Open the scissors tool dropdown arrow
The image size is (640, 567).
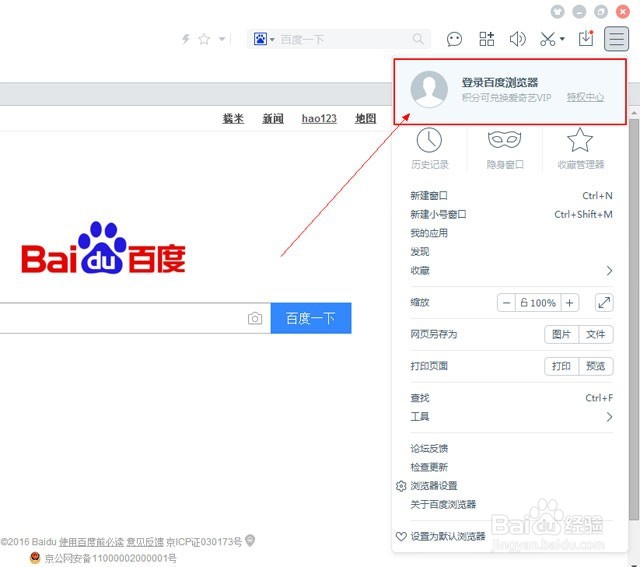tap(562, 39)
